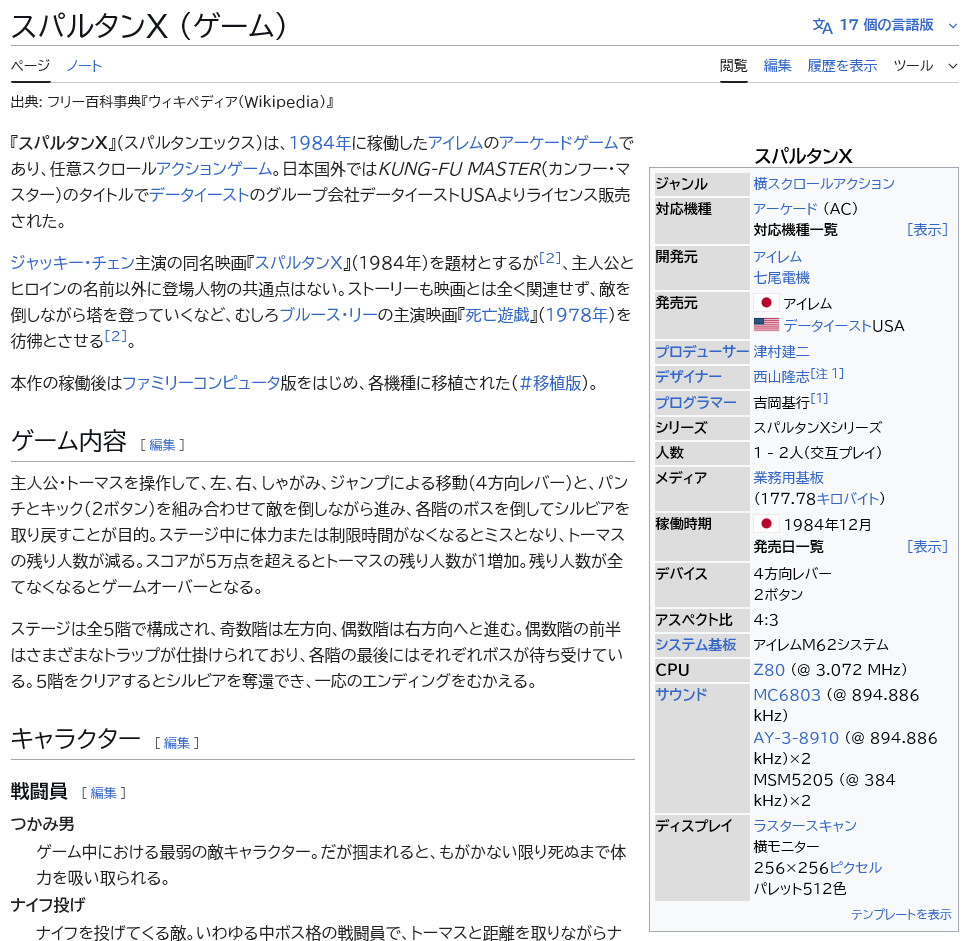Expand the ツール menu
This screenshot has height=941, width=970.
[925, 66]
